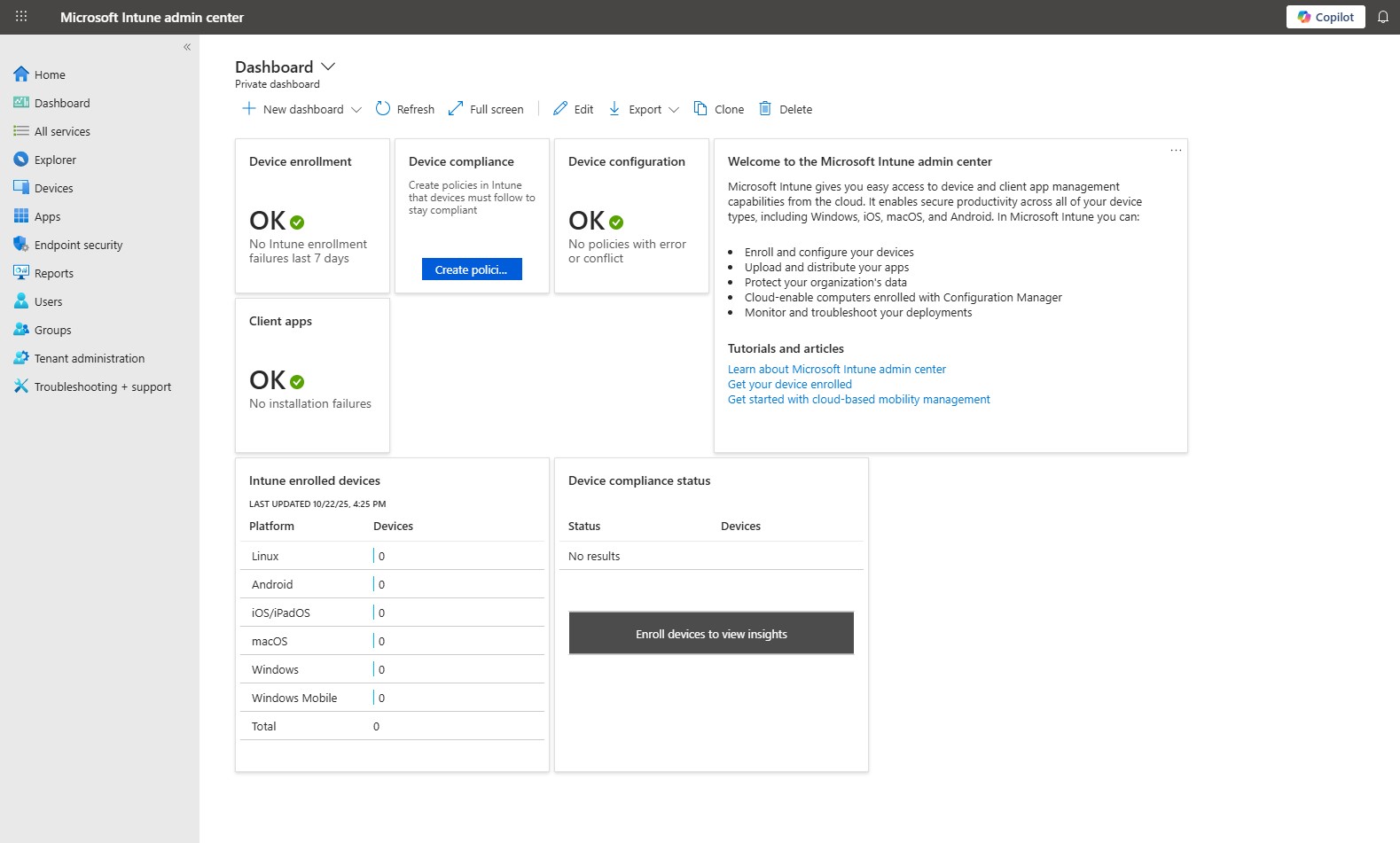Viewport: 1400px width, 843px height.
Task: Expand the Dashboard title dropdown chevron
Action: click(328, 66)
